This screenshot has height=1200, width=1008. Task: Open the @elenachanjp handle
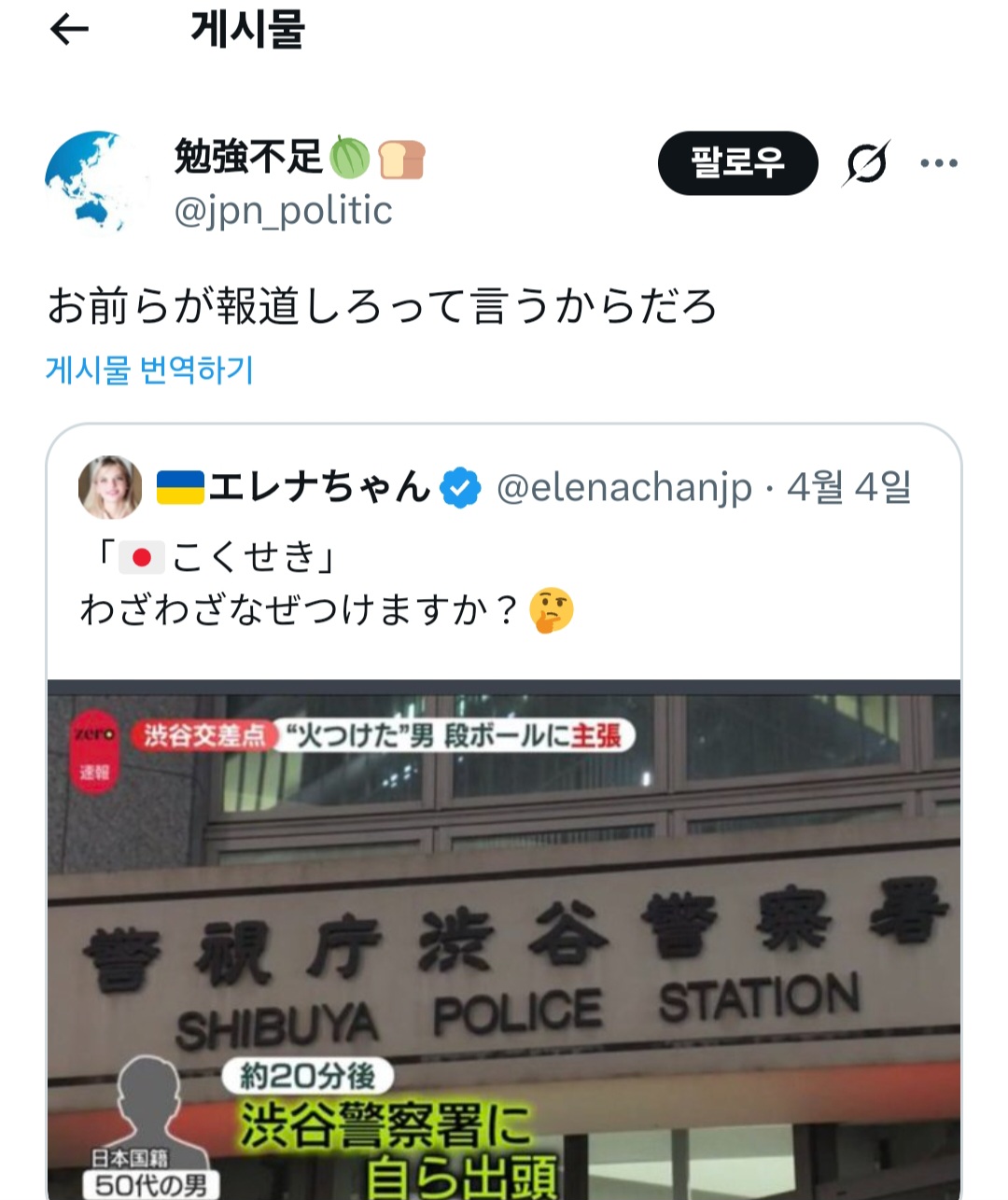[x=623, y=487]
